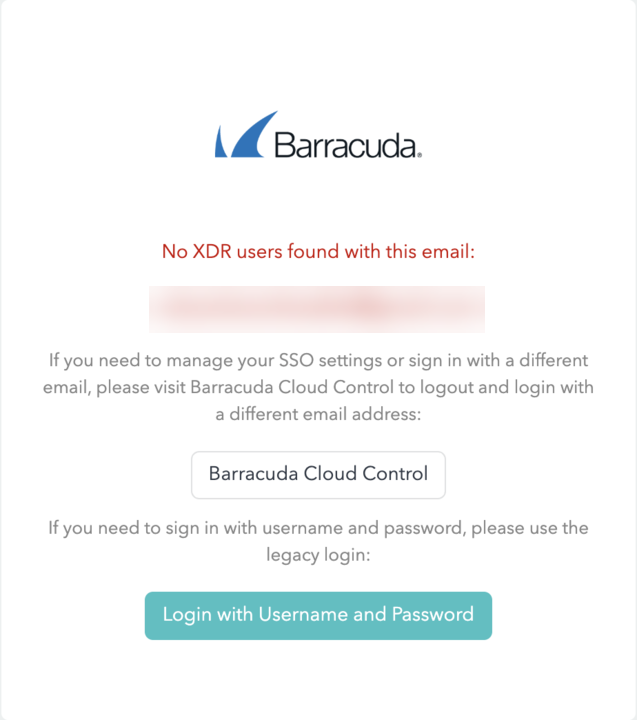Image resolution: width=637 pixels, height=720 pixels.
Task: Select the red 'No XDR users found' message
Action: (318, 252)
